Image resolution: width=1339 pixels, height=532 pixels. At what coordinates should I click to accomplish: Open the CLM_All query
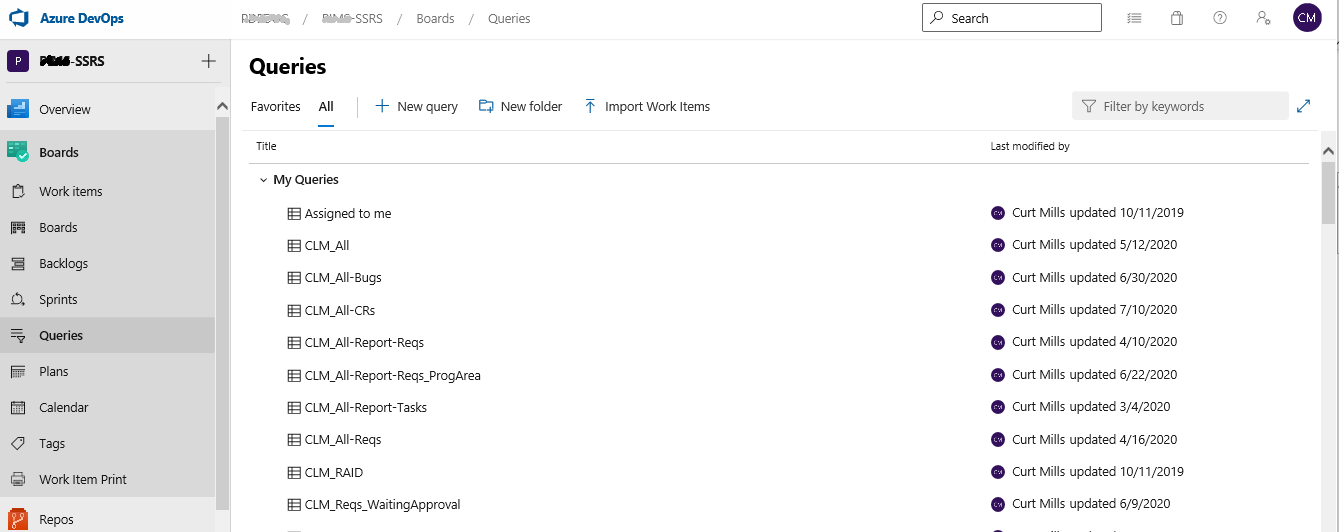click(327, 245)
